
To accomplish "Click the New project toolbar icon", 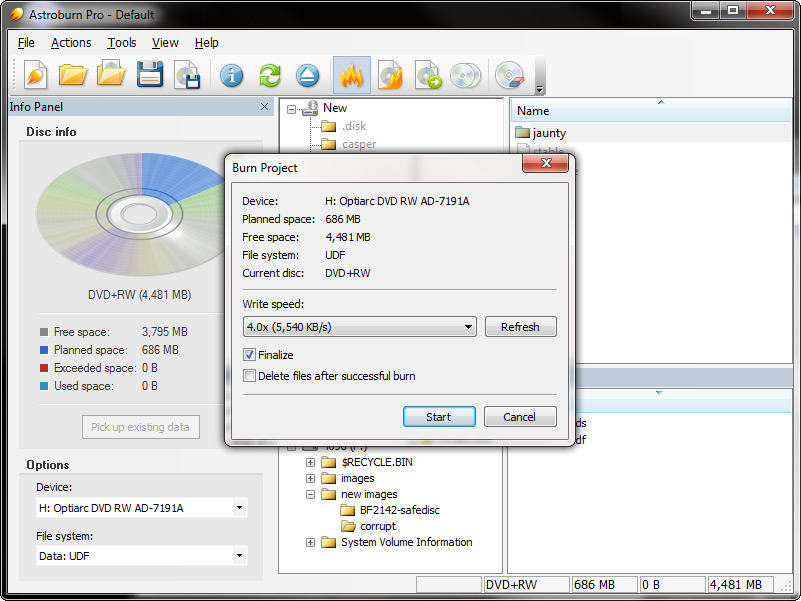I will pos(36,75).
